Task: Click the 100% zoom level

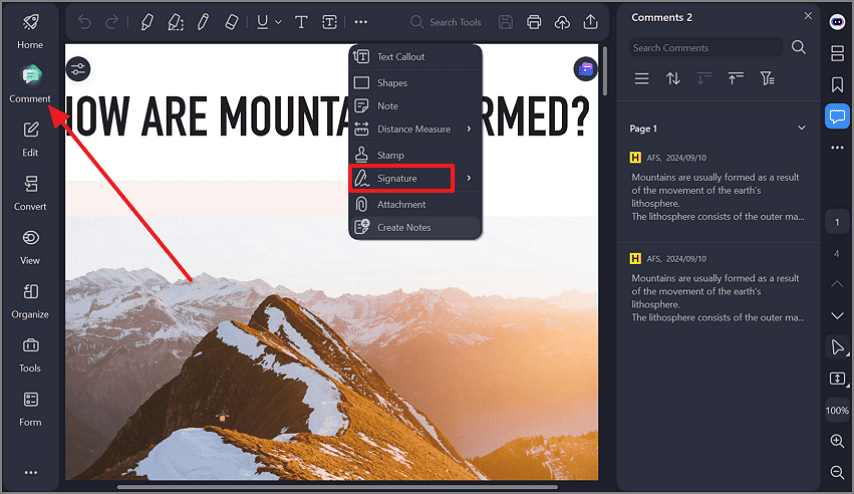Action: coord(837,411)
